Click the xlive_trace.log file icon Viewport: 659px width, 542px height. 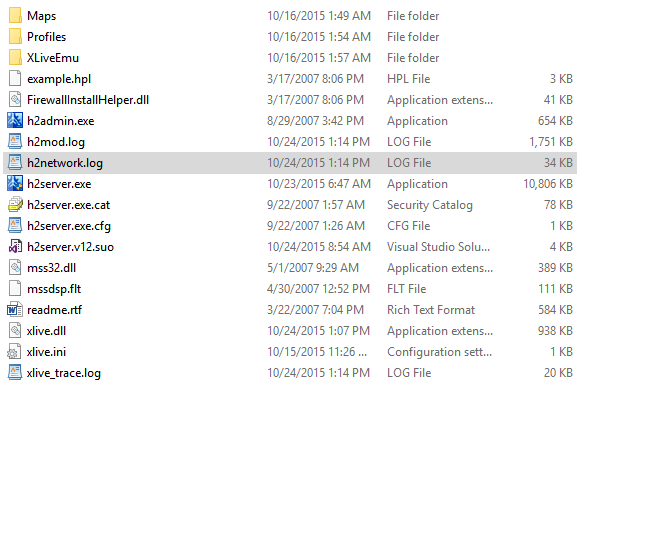coord(15,373)
